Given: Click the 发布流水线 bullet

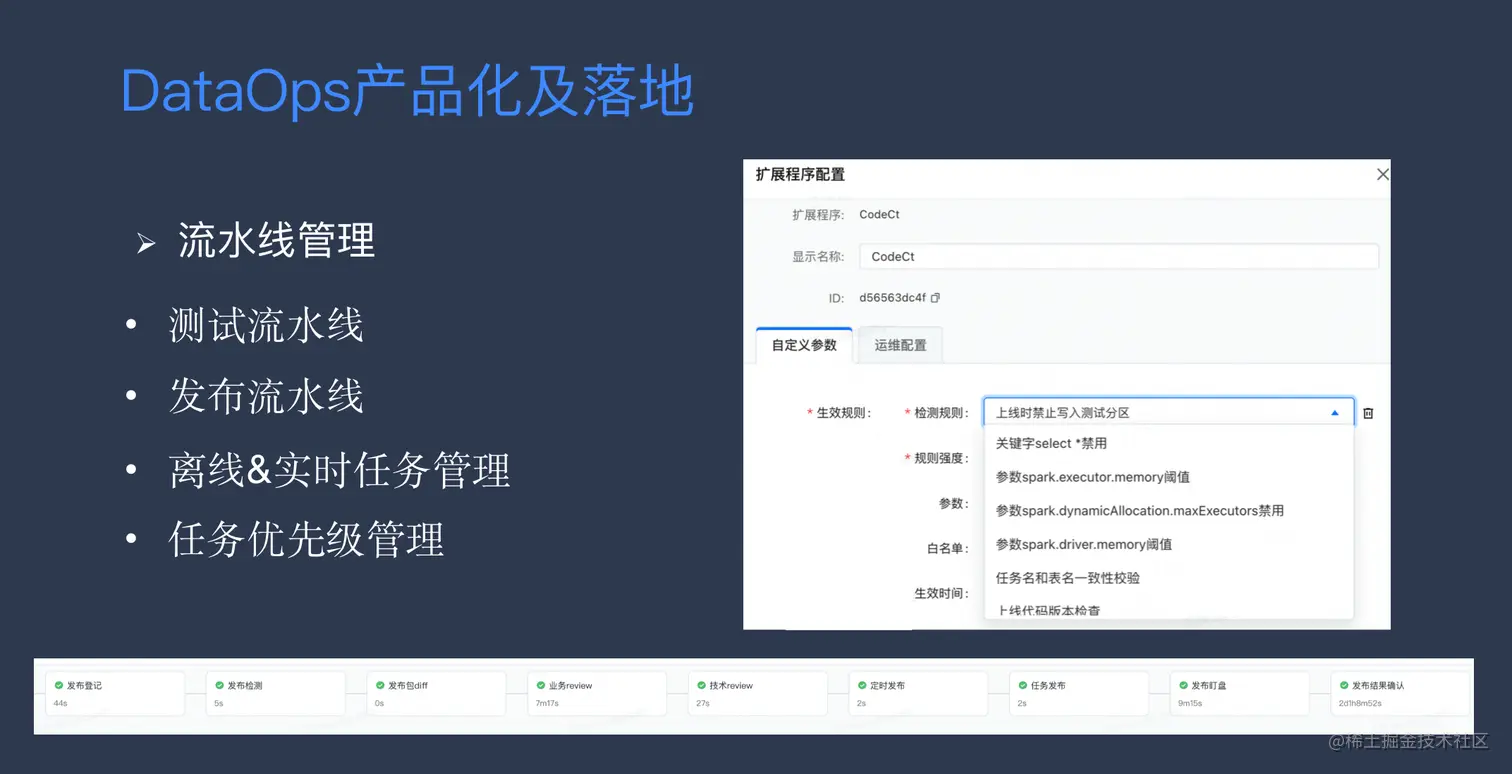Looking at the screenshot, I should 266,397.
